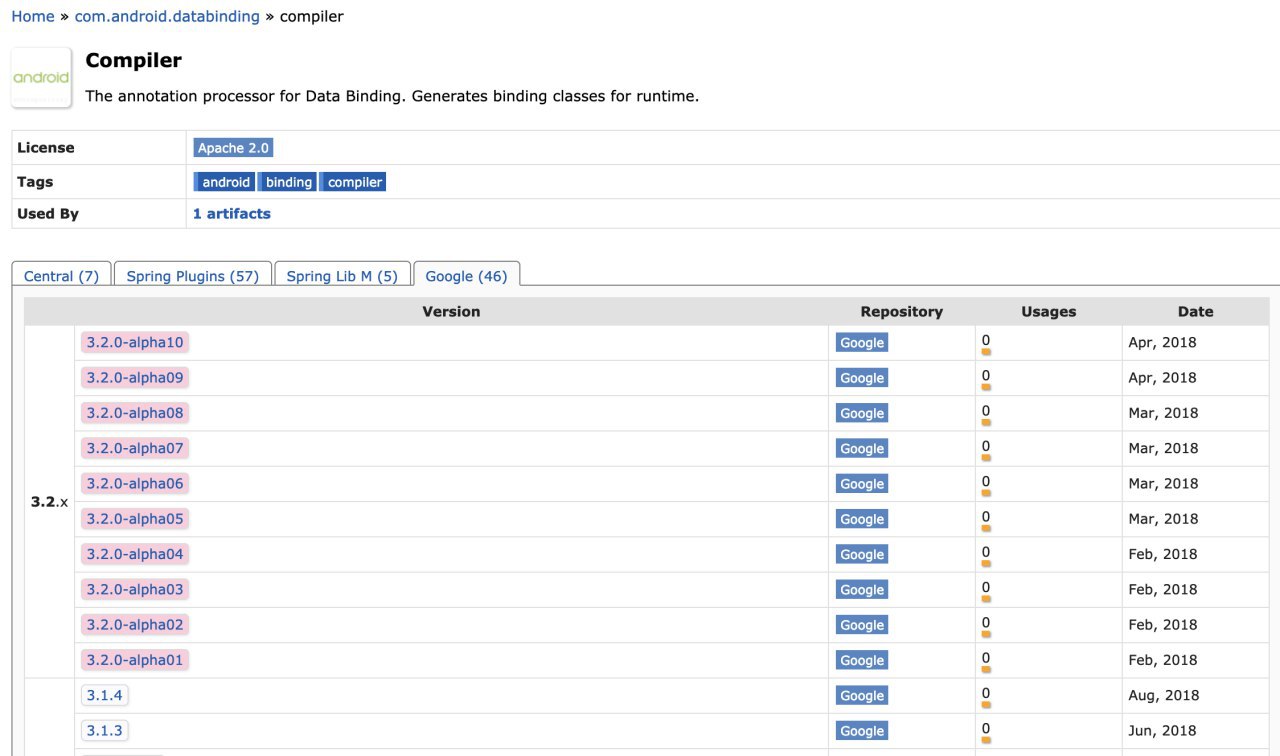The image size is (1280, 756).
Task: Click the Usages column header
Action: (x=1048, y=311)
